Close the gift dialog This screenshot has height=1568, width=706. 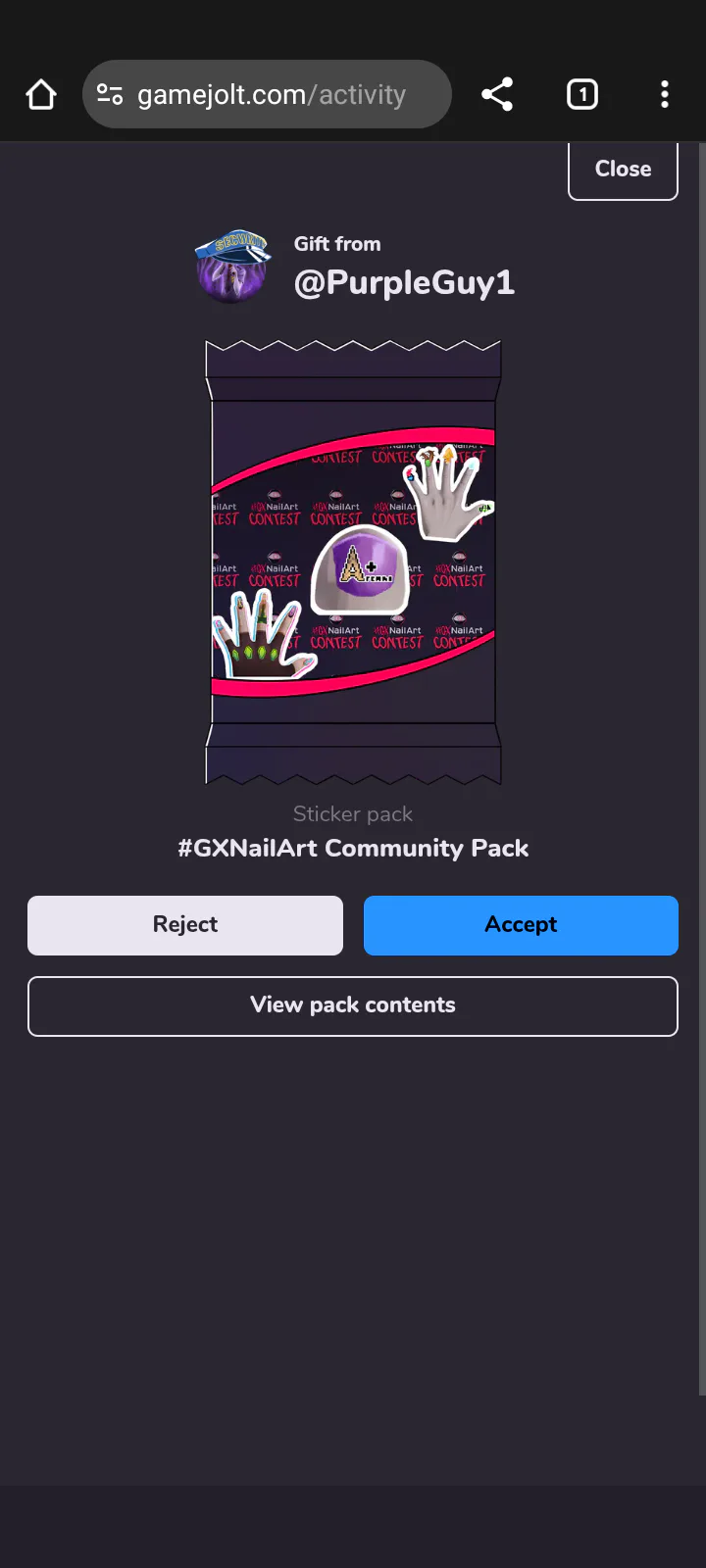click(623, 170)
